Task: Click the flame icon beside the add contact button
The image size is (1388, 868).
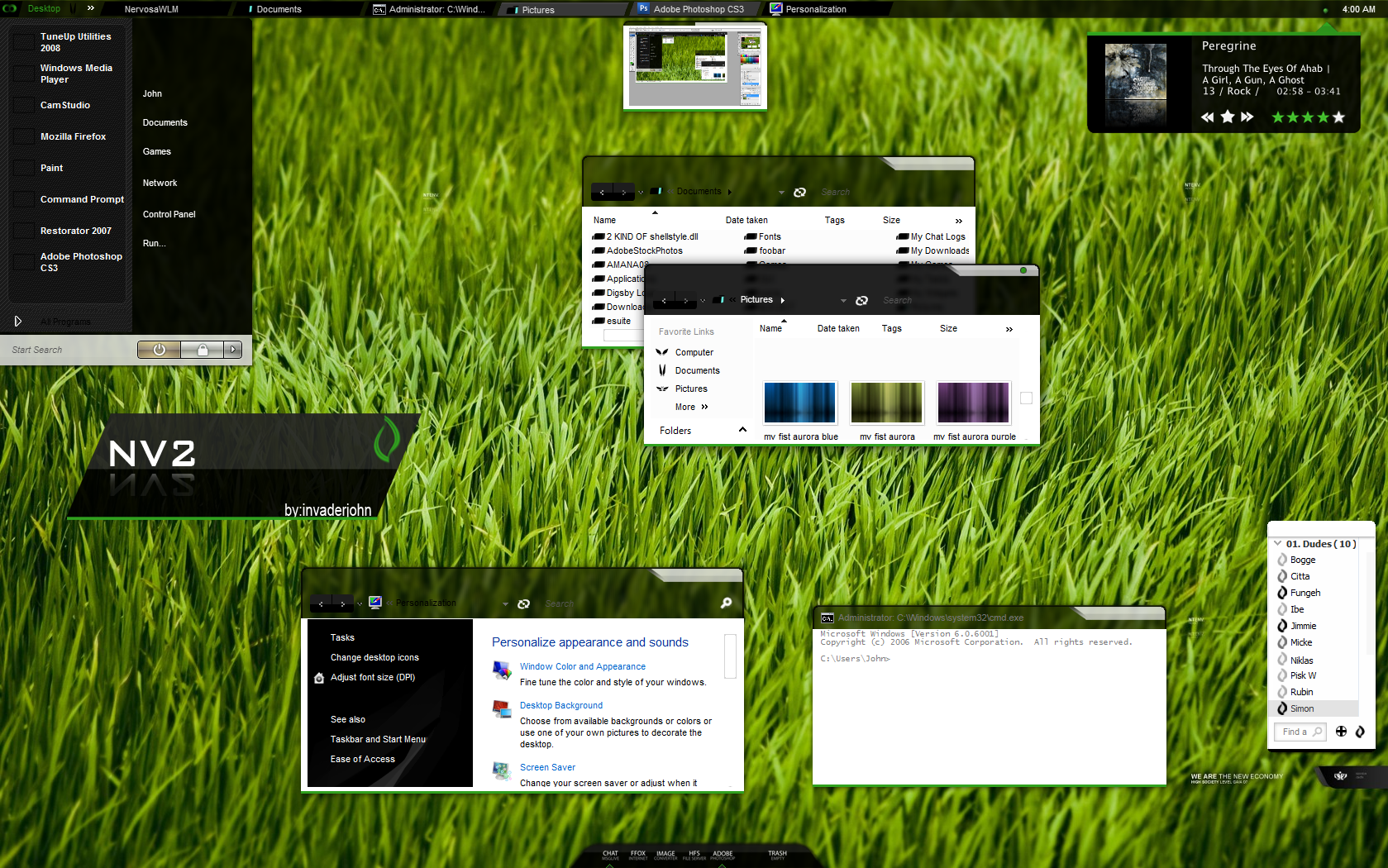Action: pos(1360,732)
